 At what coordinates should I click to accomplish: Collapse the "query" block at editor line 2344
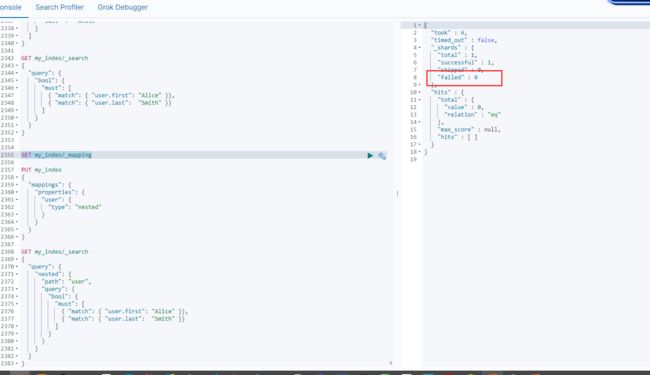pyautogui.click(x=17, y=73)
